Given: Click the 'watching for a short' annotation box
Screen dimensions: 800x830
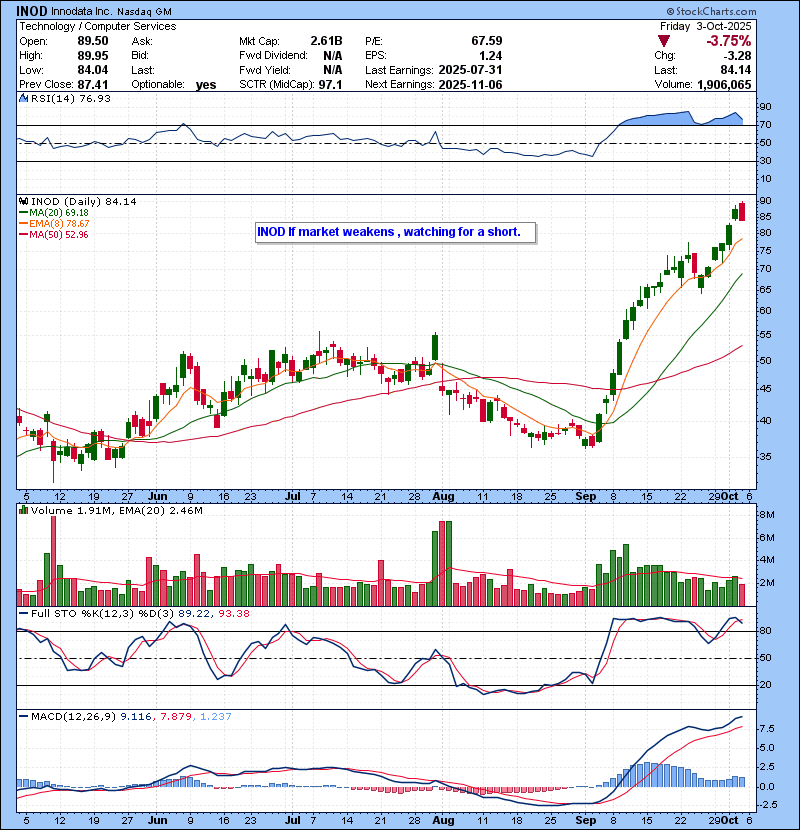Looking at the screenshot, I should (x=395, y=232).
